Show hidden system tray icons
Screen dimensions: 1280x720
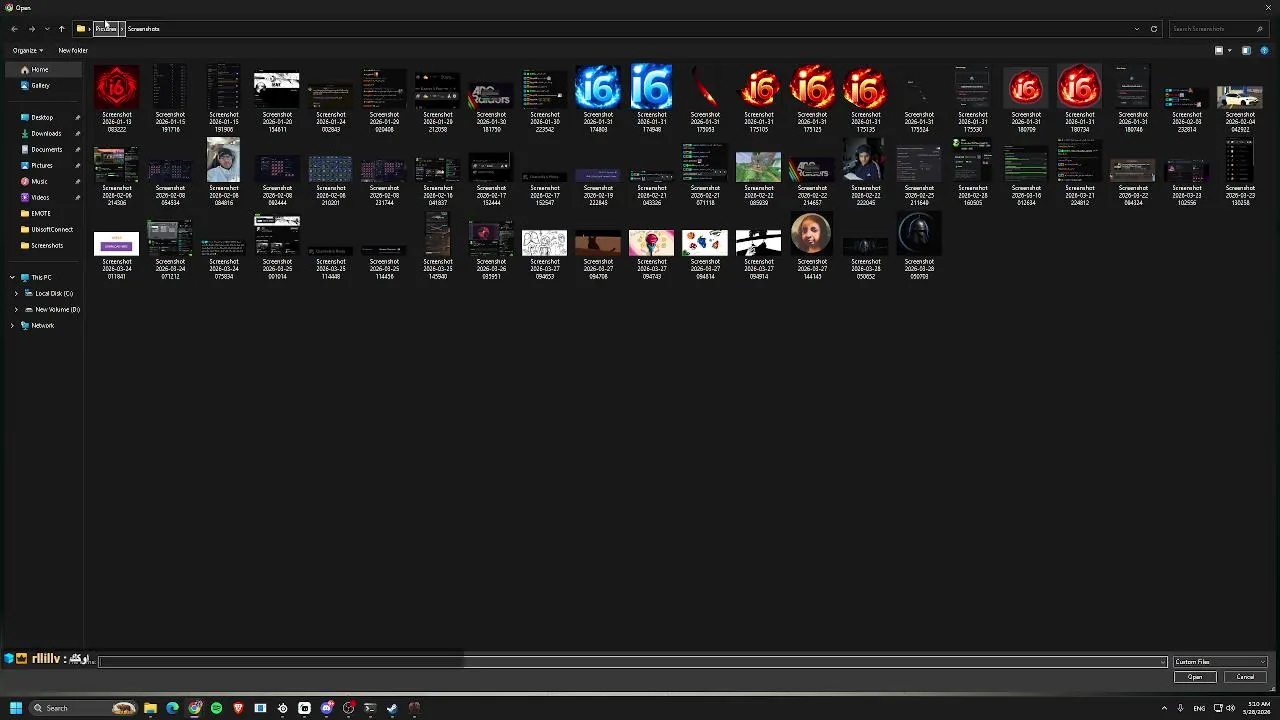click(x=1164, y=708)
